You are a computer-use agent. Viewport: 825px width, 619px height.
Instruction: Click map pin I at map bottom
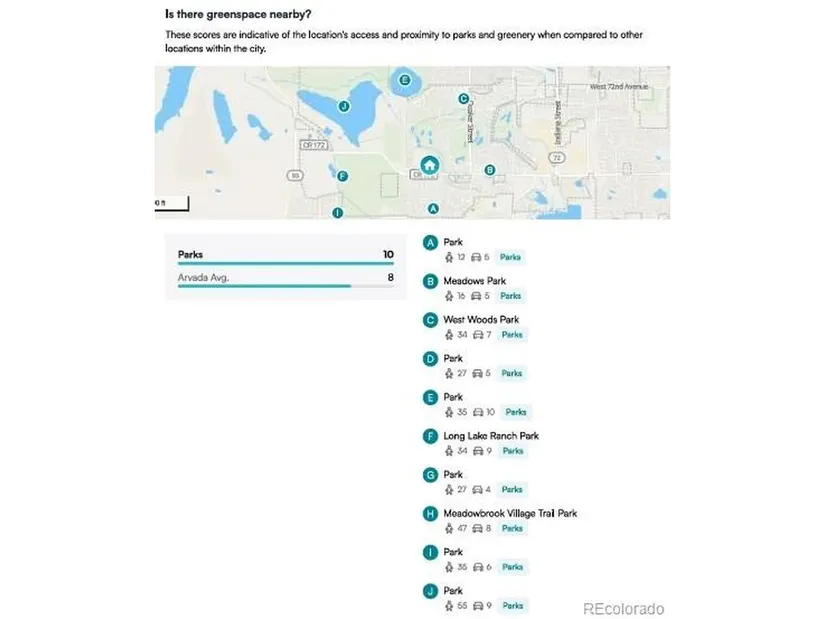[x=337, y=212]
